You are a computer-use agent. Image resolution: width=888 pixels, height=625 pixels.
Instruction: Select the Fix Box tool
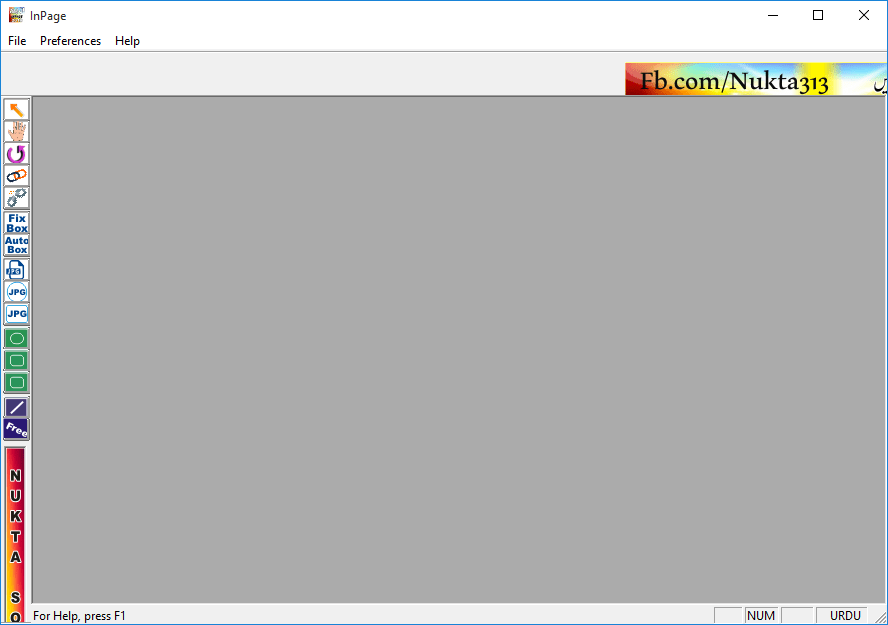(17, 222)
